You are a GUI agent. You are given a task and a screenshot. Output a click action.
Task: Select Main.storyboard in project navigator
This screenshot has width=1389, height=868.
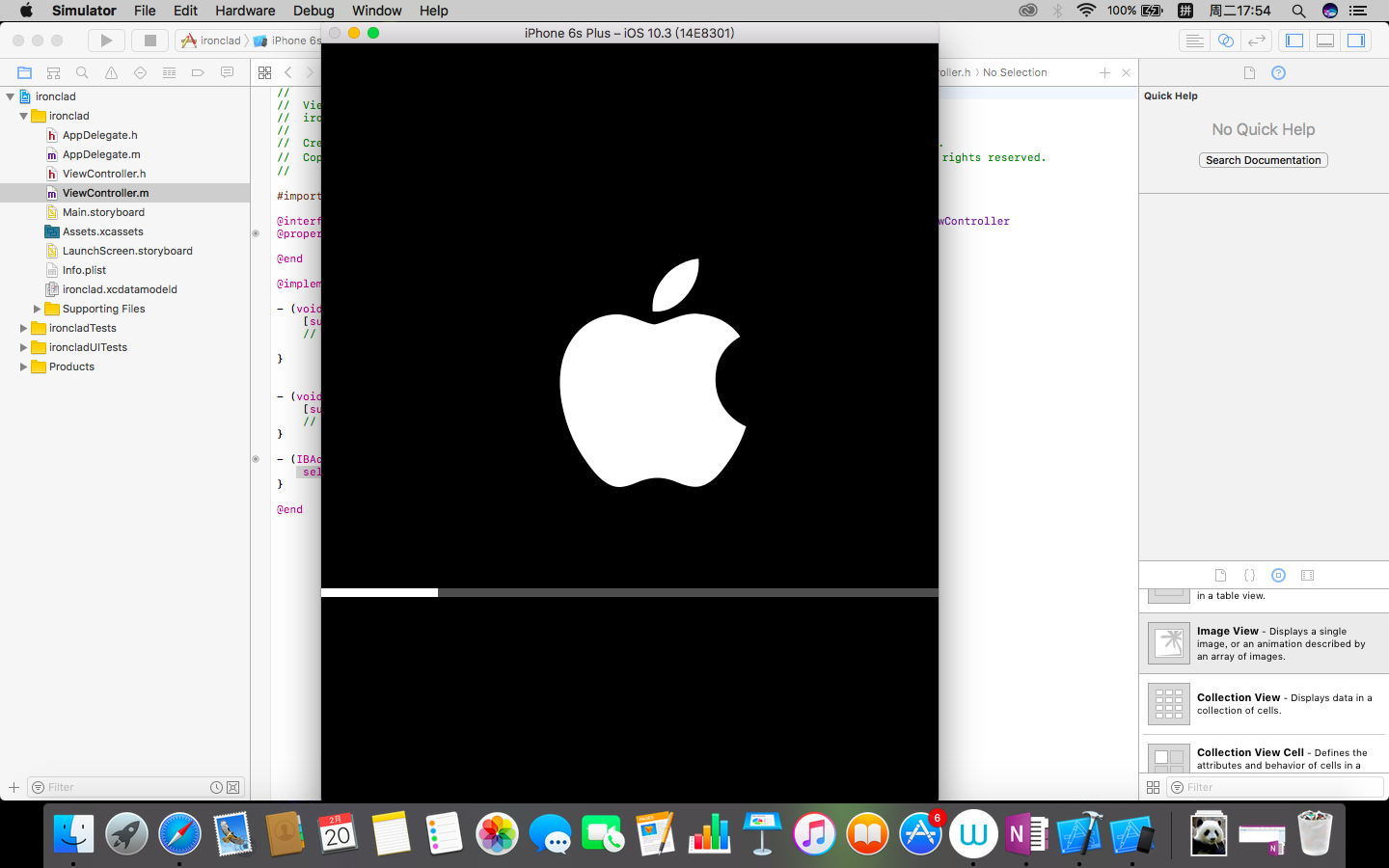(x=103, y=212)
